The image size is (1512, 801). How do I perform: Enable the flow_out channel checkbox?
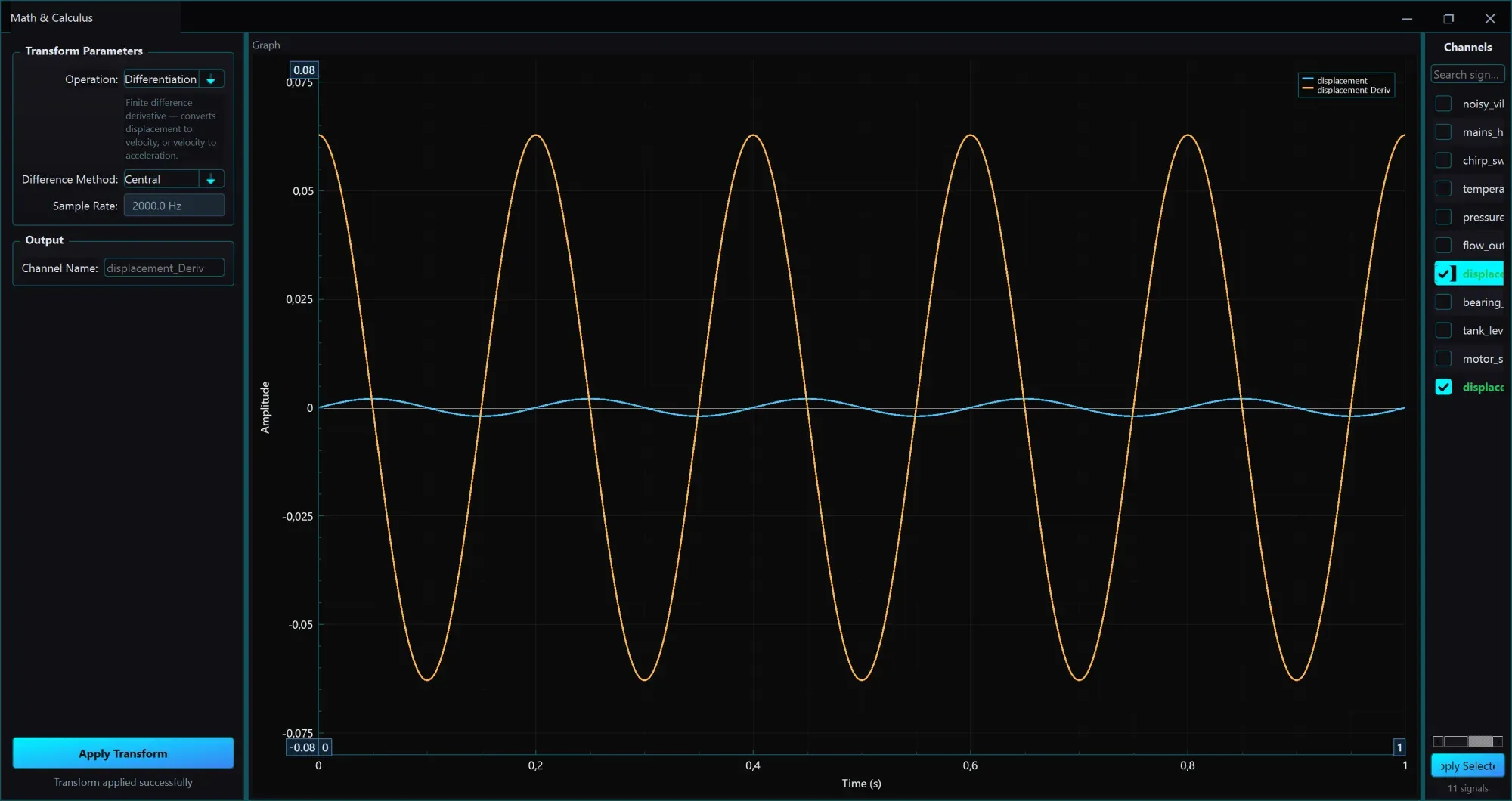tap(1443, 246)
